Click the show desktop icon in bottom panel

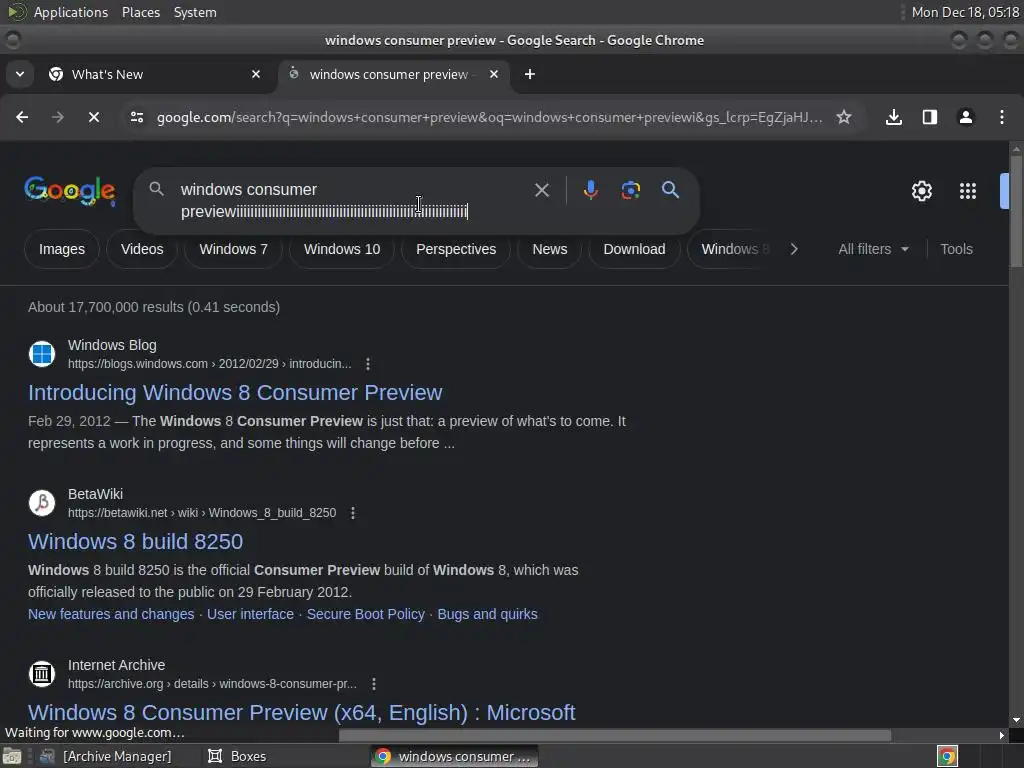tap(12, 756)
